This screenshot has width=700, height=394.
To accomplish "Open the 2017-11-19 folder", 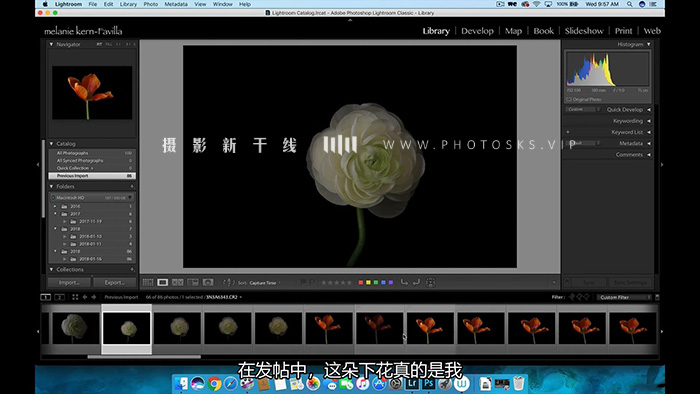I will (x=91, y=221).
